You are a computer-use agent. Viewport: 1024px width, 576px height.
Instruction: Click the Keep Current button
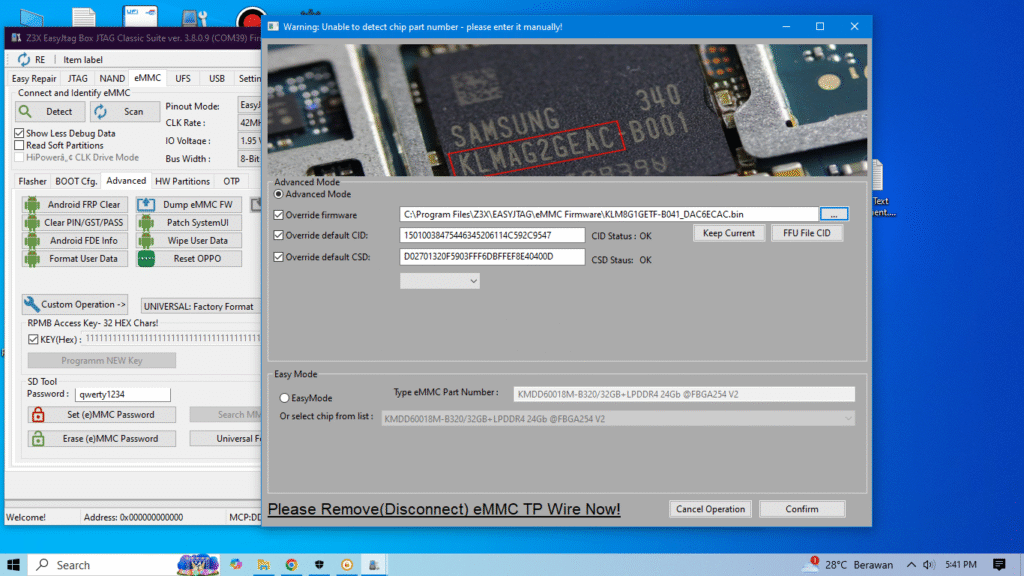coord(729,233)
